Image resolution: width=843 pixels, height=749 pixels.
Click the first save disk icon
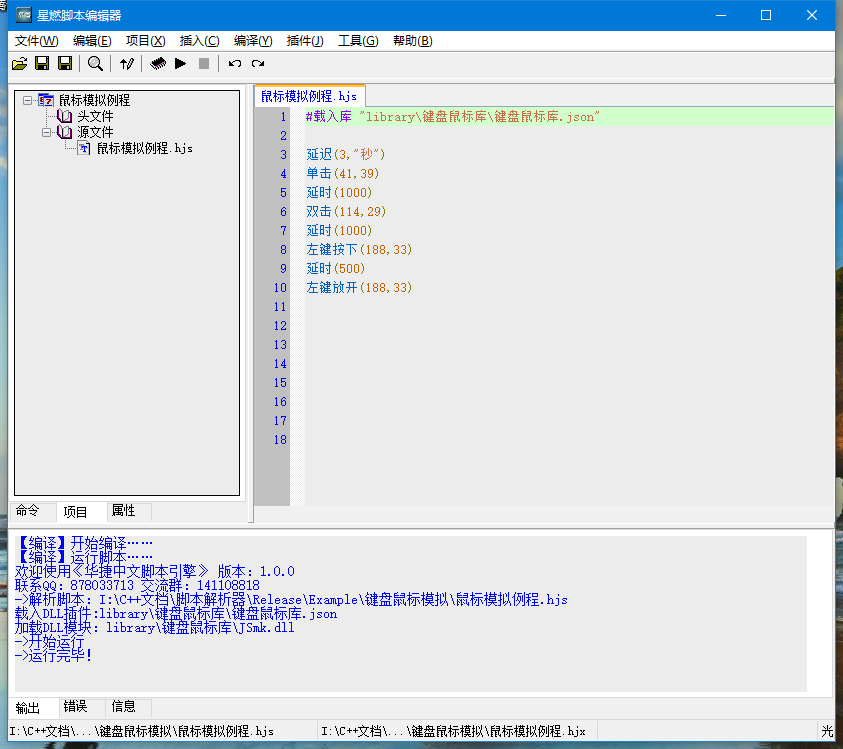tap(42, 64)
